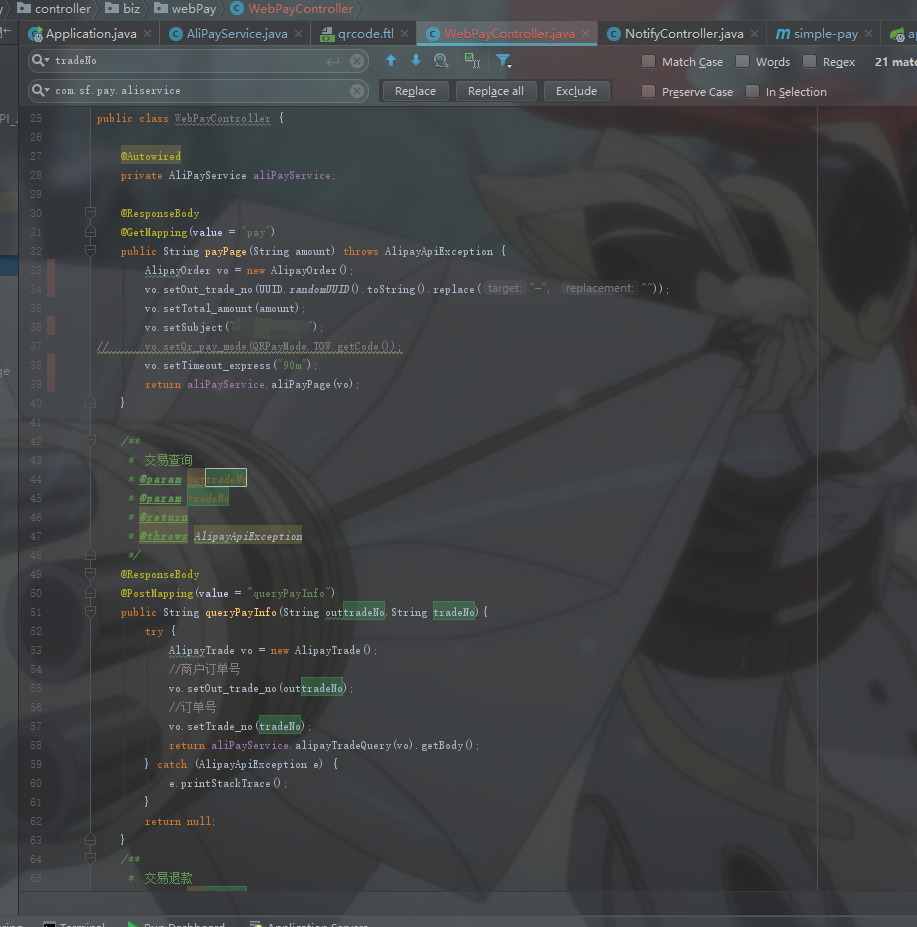Click highlighted tradeNo on line 57
This screenshot has height=927, width=917.
[x=280, y=726]
